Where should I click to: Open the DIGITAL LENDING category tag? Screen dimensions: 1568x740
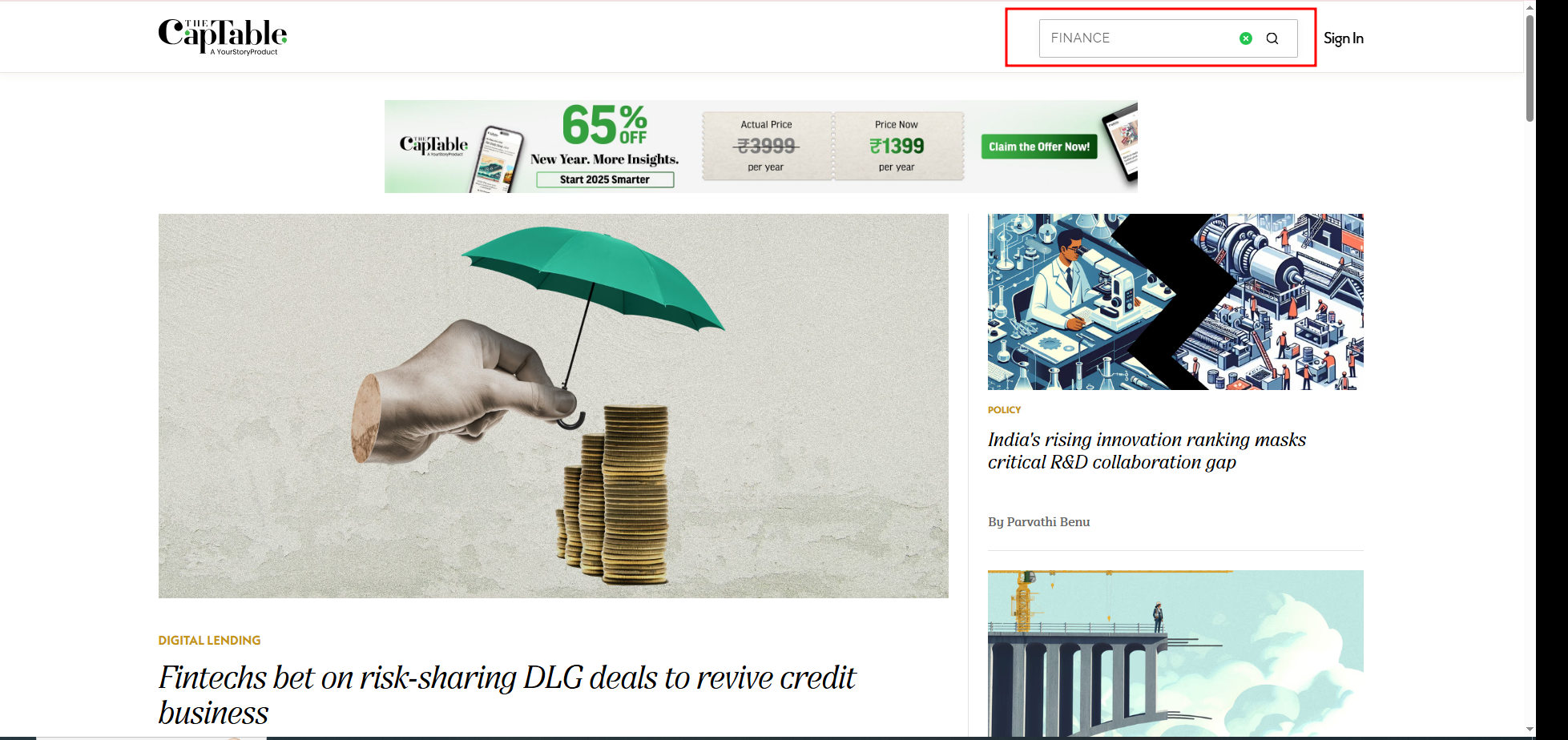(209, 640)
